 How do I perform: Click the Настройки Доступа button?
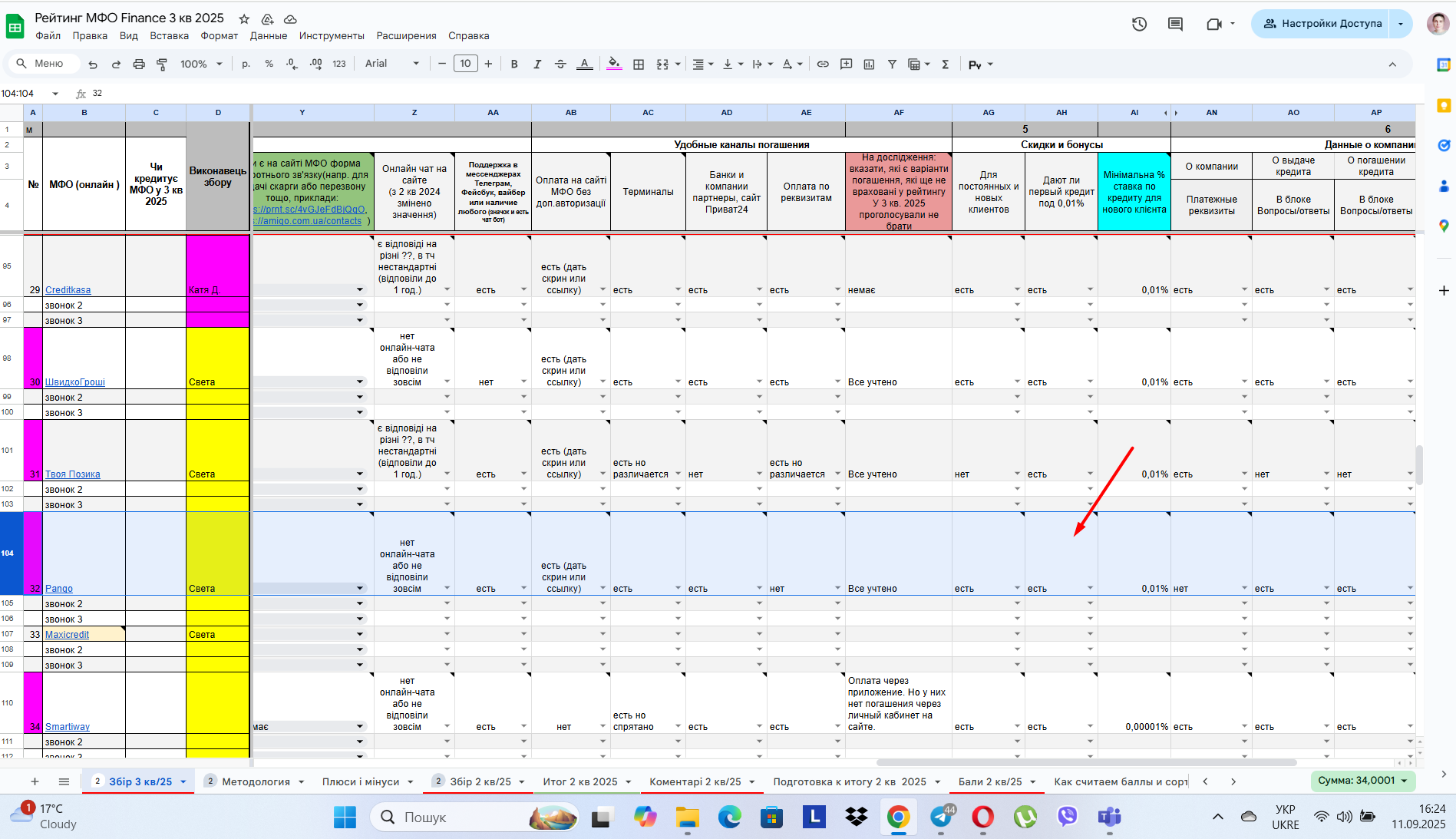click(1322, 24)
